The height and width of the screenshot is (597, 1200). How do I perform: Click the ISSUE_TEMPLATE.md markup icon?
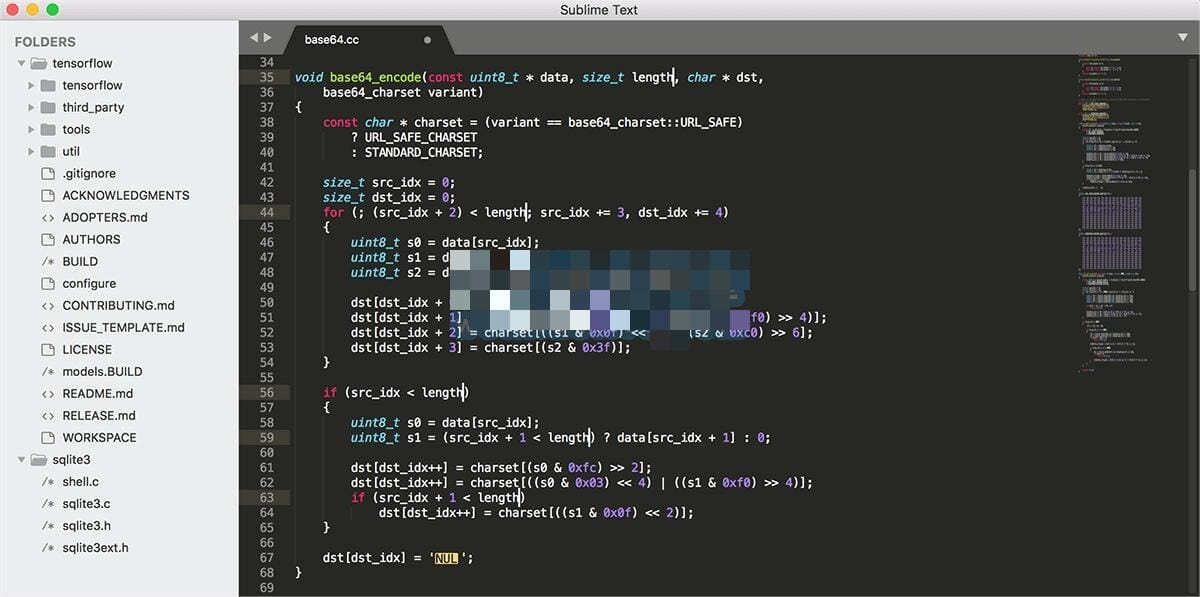coord(47,327)
